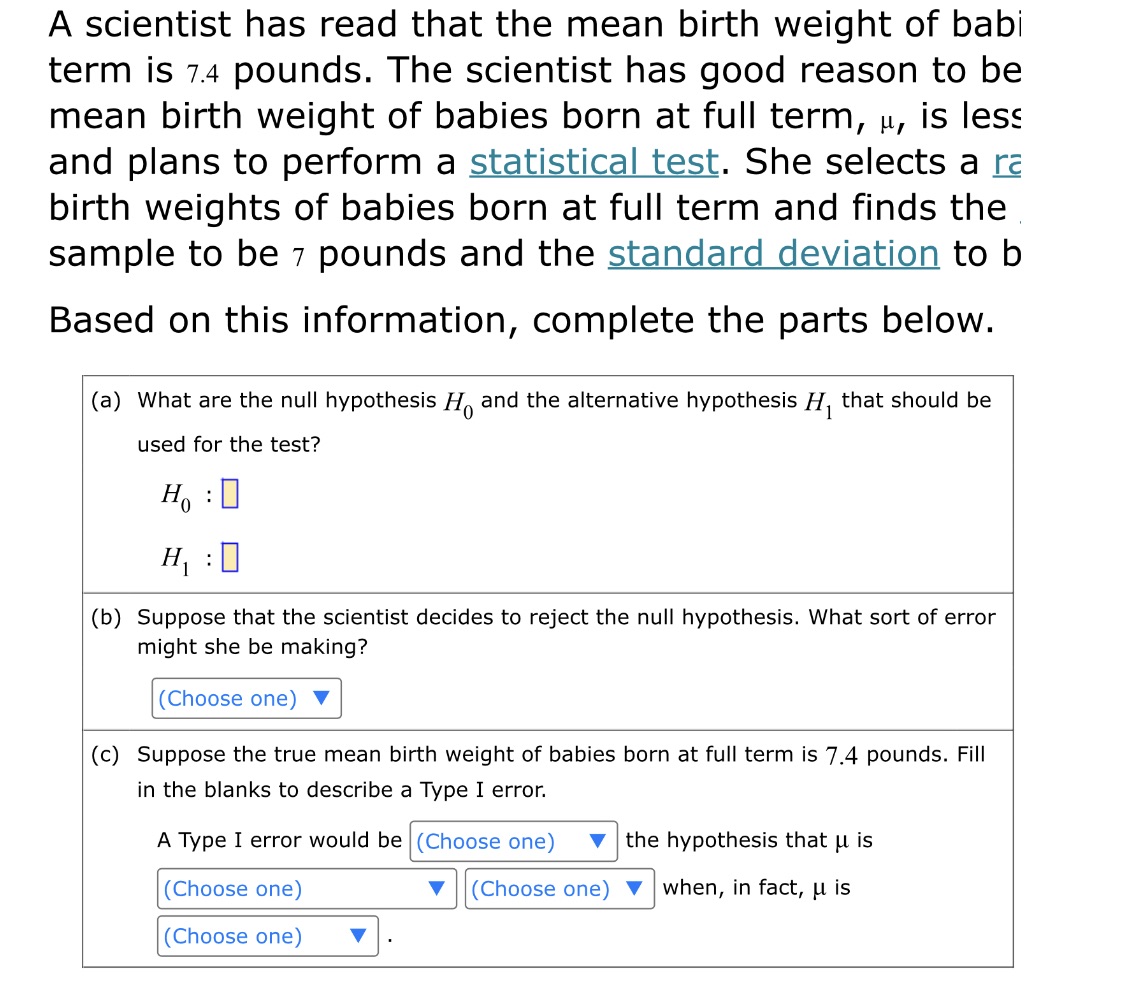Open the error-type dropdown in part (b)

[246, 698]
